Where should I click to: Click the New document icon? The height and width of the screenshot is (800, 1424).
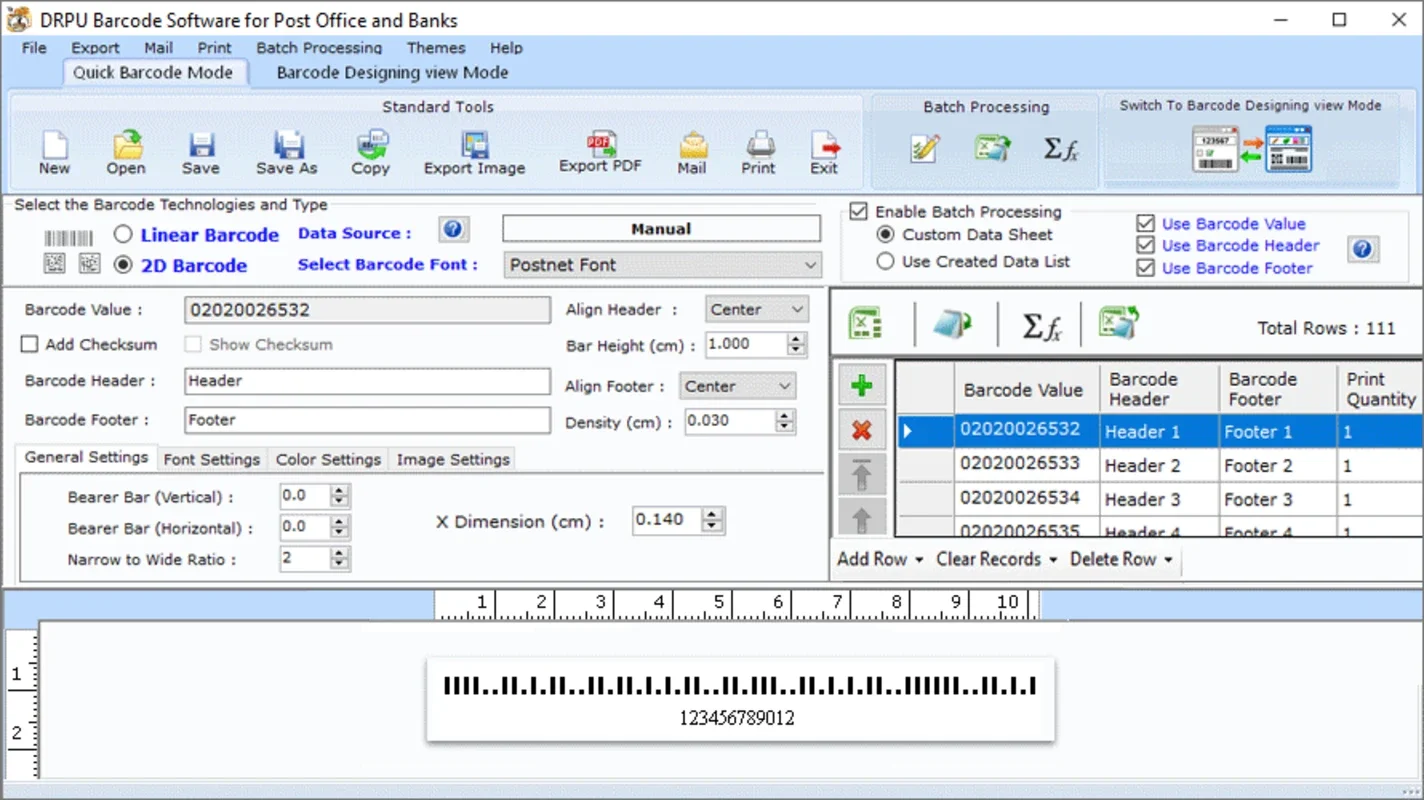tap(54, 145)
